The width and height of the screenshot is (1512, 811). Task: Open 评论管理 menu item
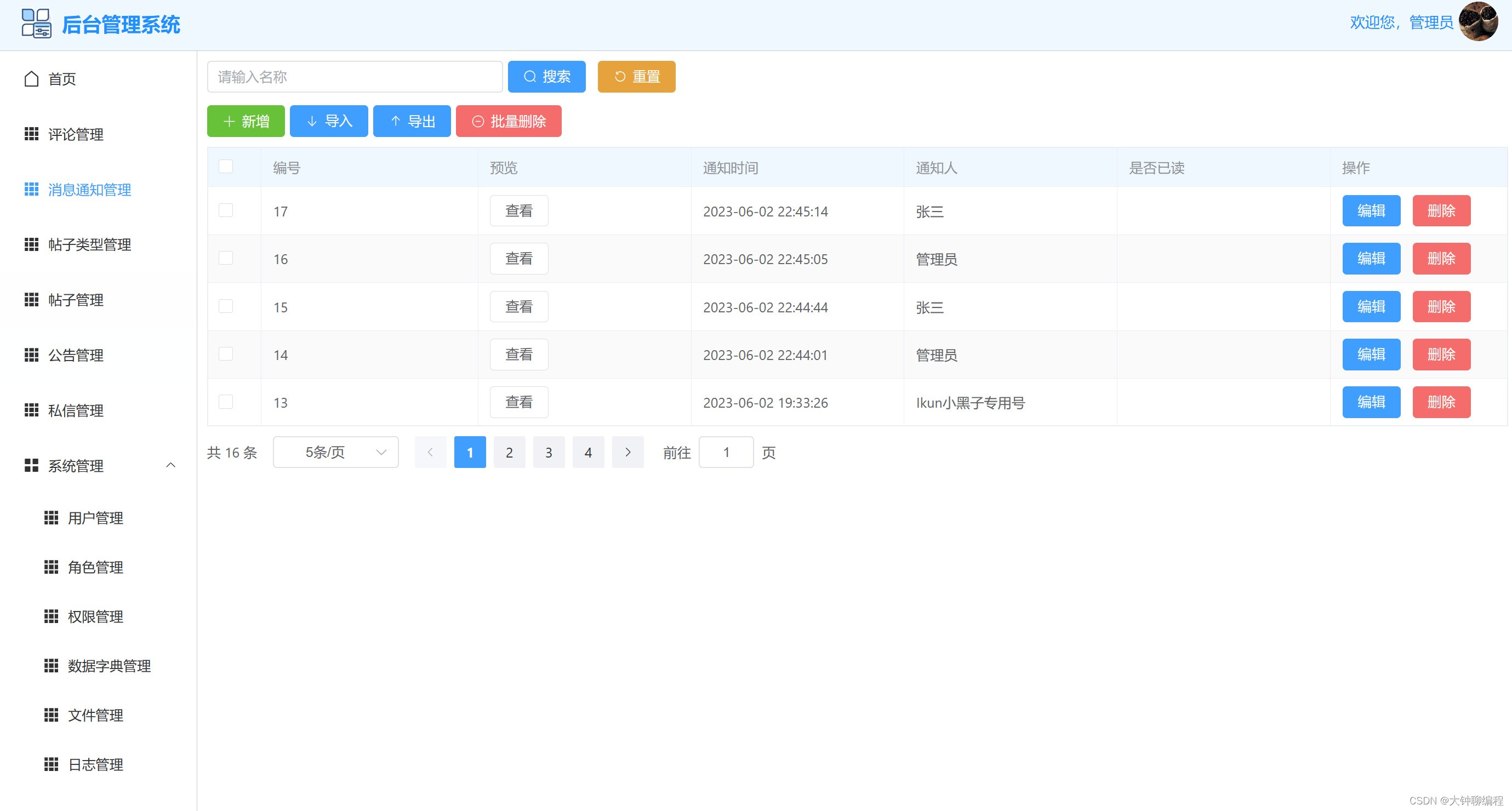(98, 134)
